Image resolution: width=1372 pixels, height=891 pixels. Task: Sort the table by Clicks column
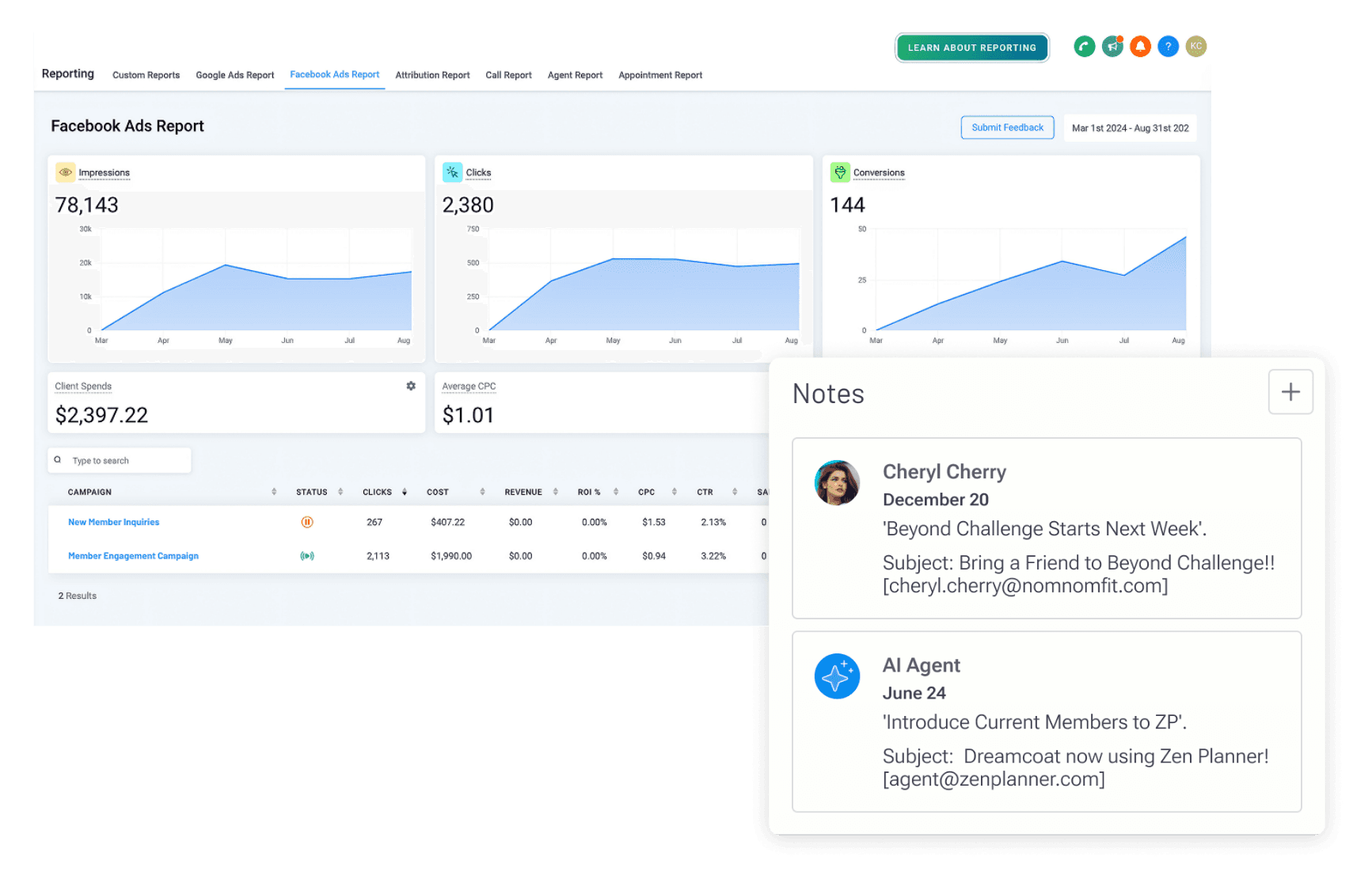pos(404,492)
